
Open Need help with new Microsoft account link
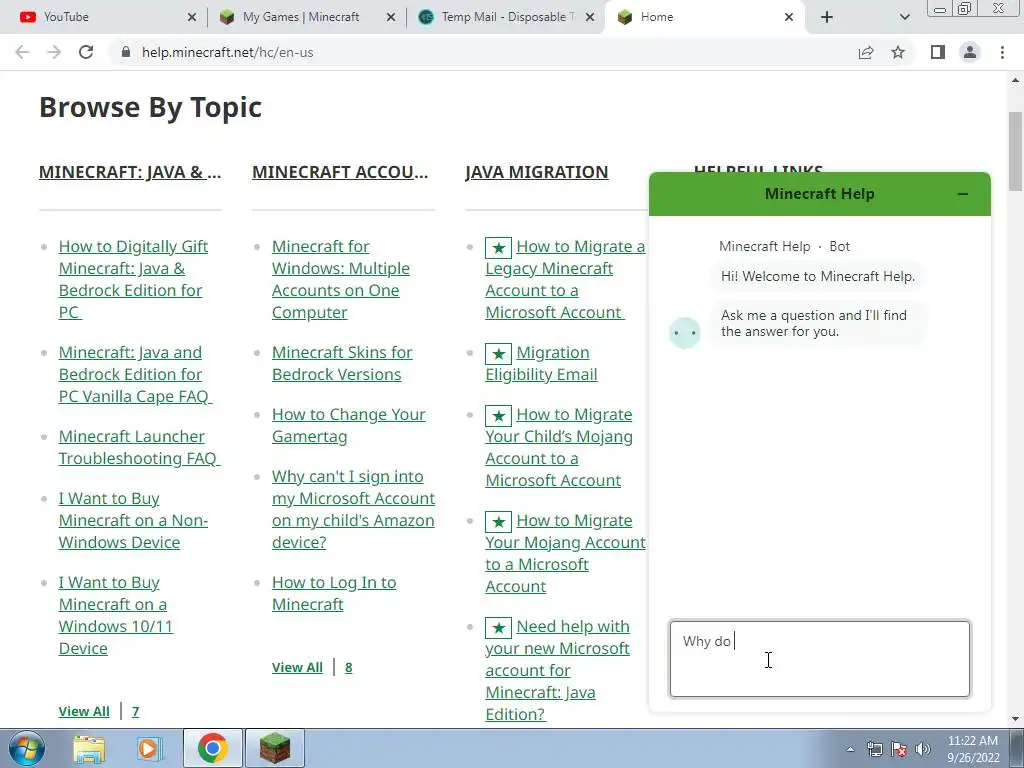pos(558,670)
